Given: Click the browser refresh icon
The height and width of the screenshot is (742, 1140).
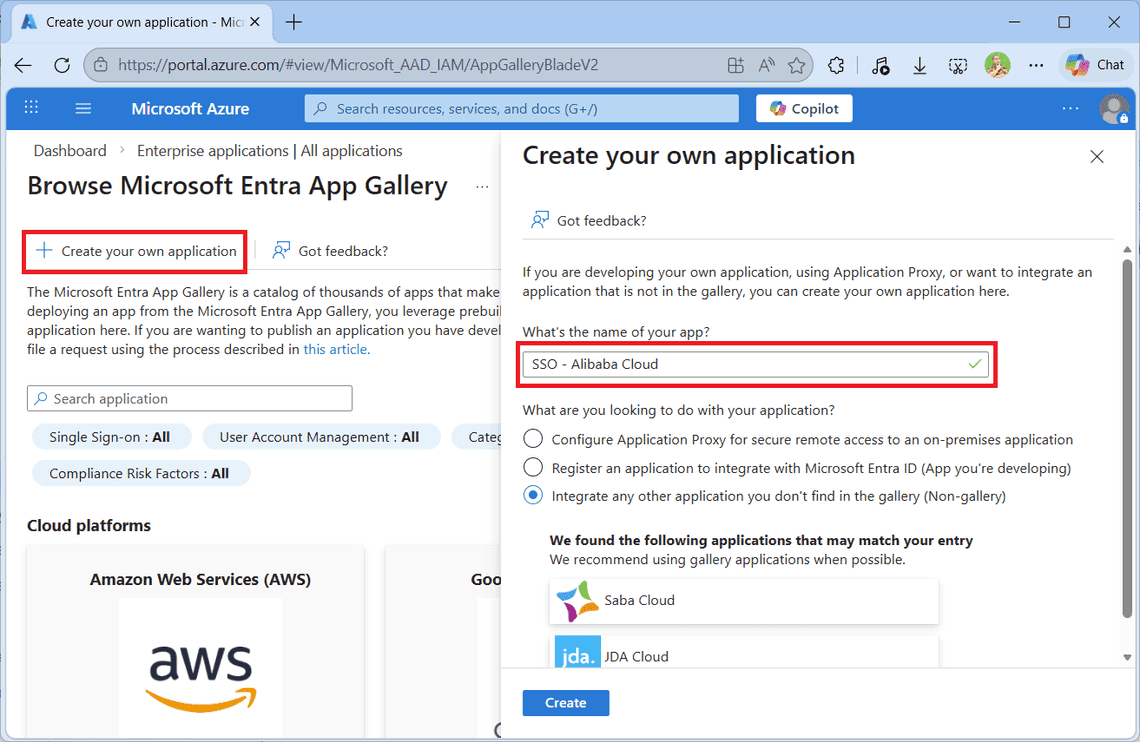Looking at the screenshot, I should [62, 65].
